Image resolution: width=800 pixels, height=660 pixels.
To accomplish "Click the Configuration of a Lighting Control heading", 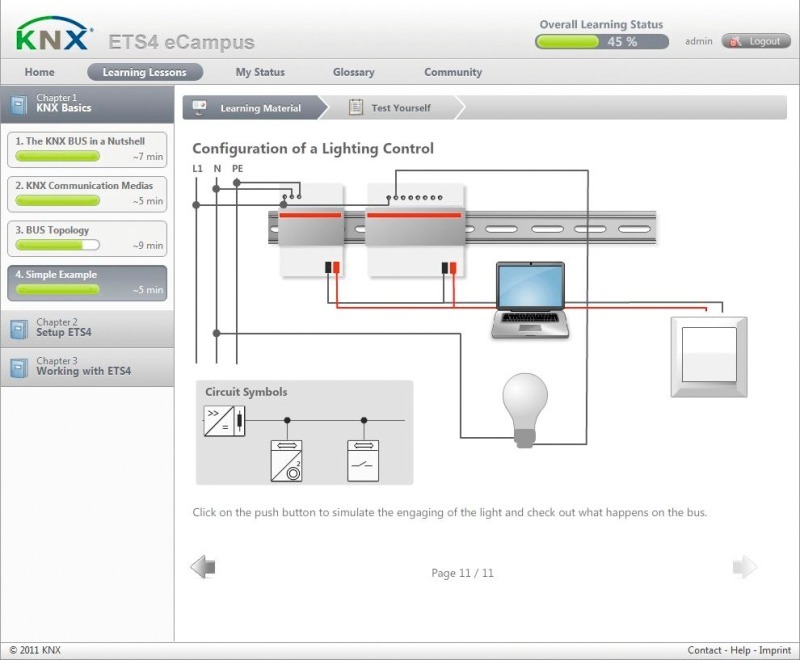I will click(313, 148).
